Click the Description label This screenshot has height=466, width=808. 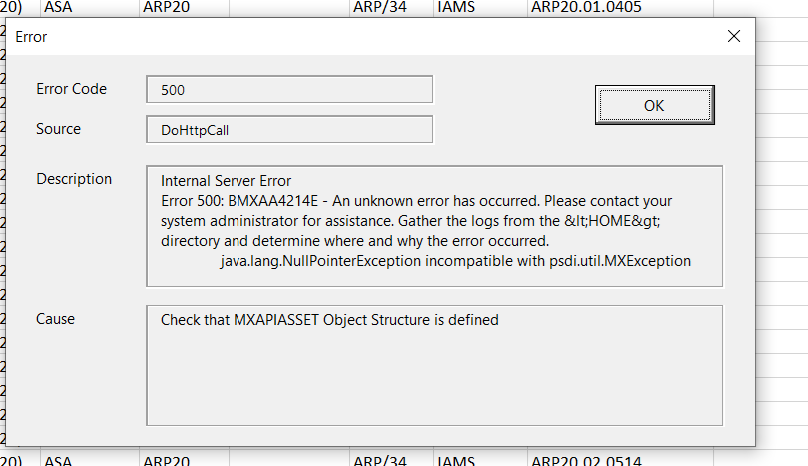tap(74, 179)
